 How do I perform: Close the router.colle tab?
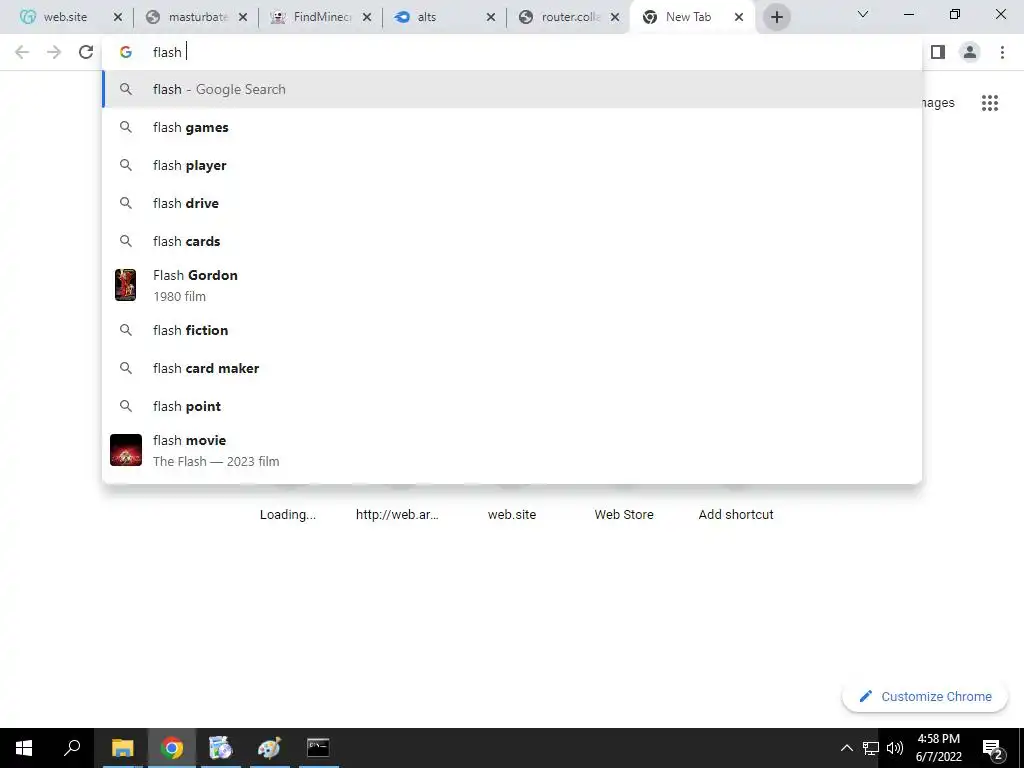tap(615, 17)
